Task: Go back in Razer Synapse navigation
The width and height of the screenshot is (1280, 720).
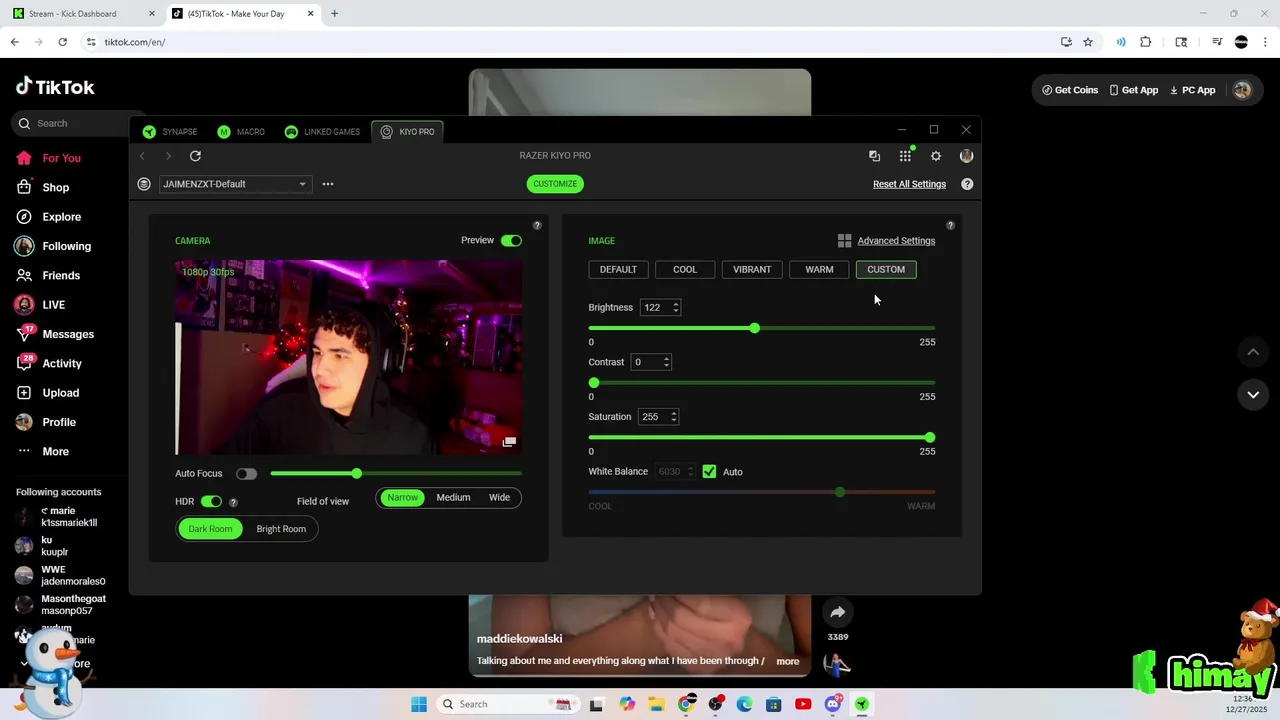Action: click(x=142, y=156)
